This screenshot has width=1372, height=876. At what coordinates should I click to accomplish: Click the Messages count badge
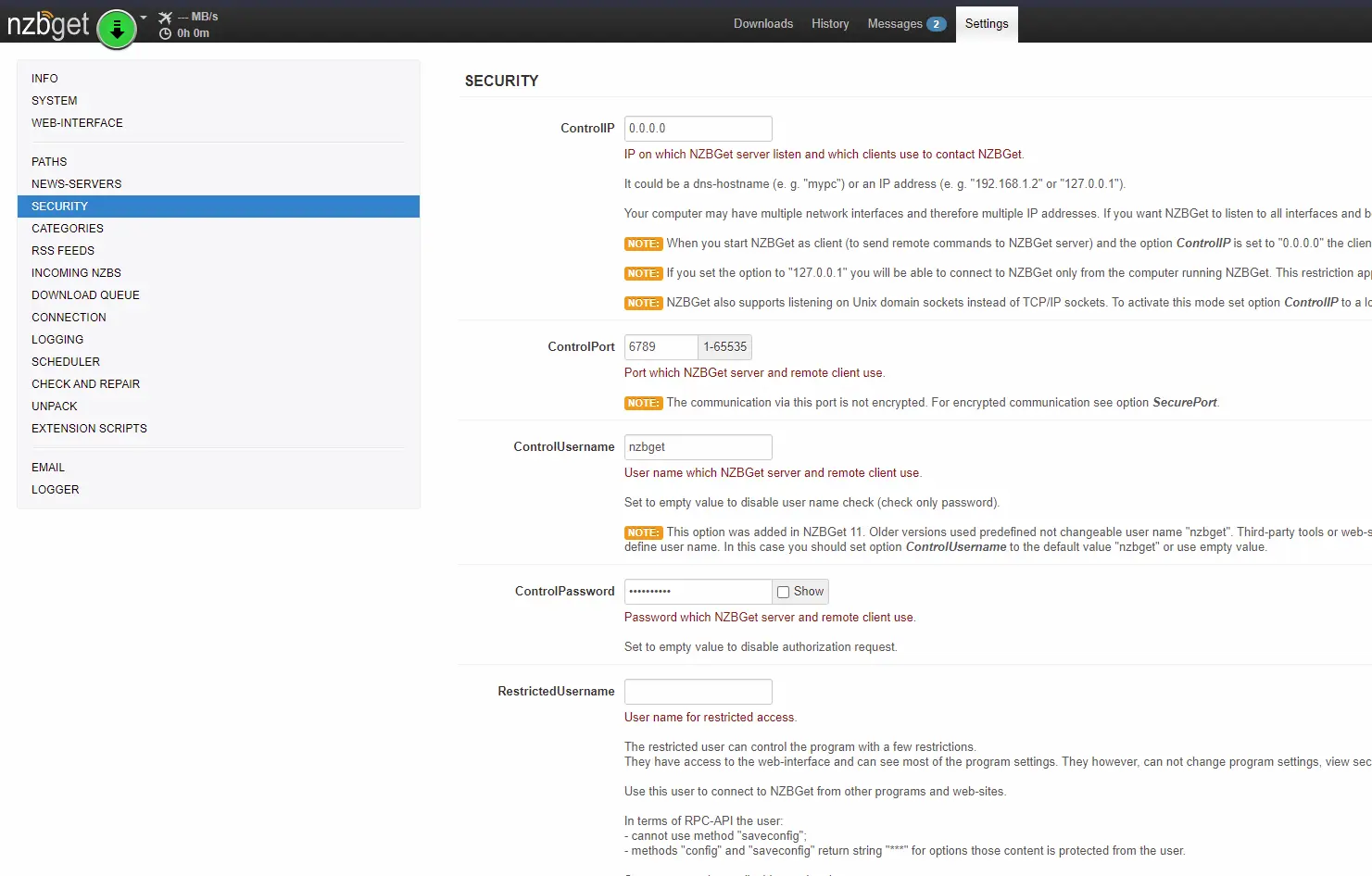tap(936, 24)
